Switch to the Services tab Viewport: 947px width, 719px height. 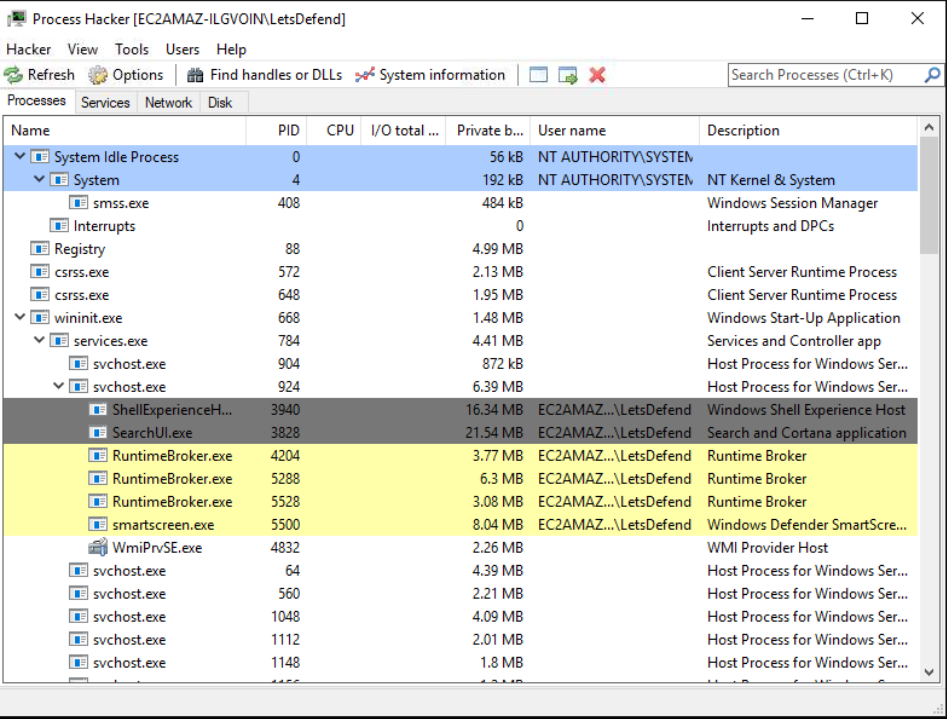click(105, 101)
